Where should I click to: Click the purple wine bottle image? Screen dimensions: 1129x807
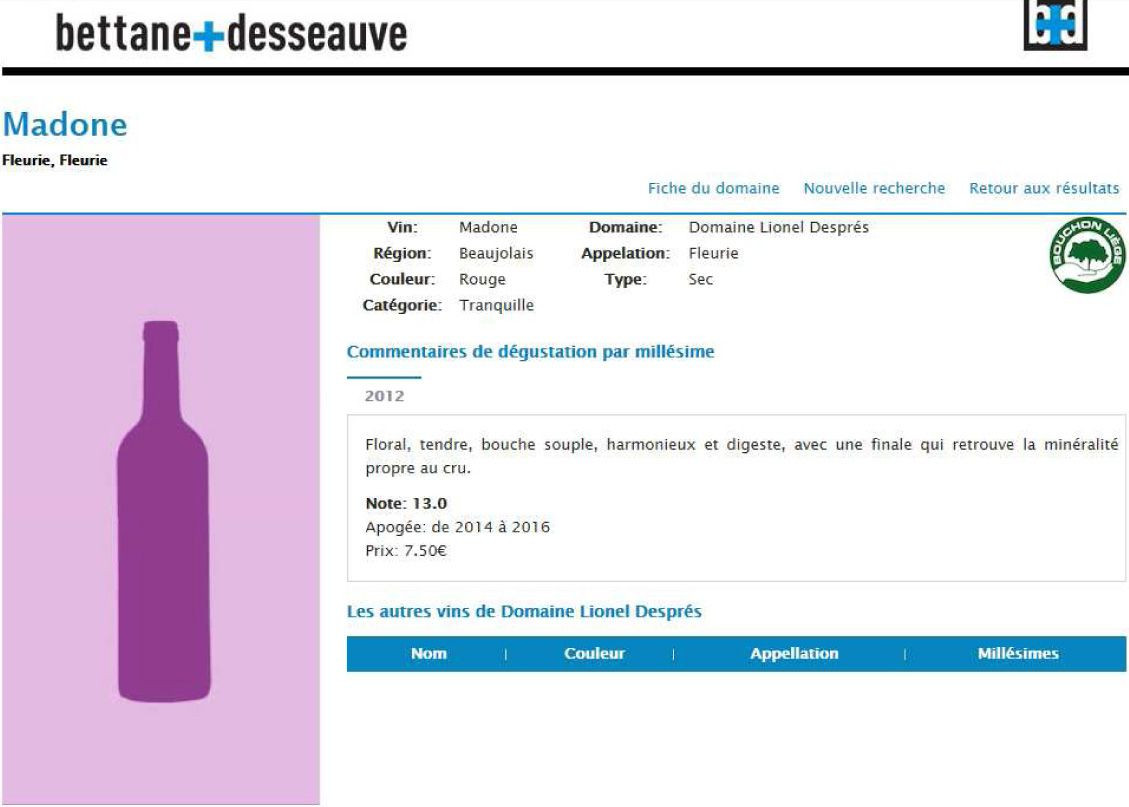click(163, 511)
